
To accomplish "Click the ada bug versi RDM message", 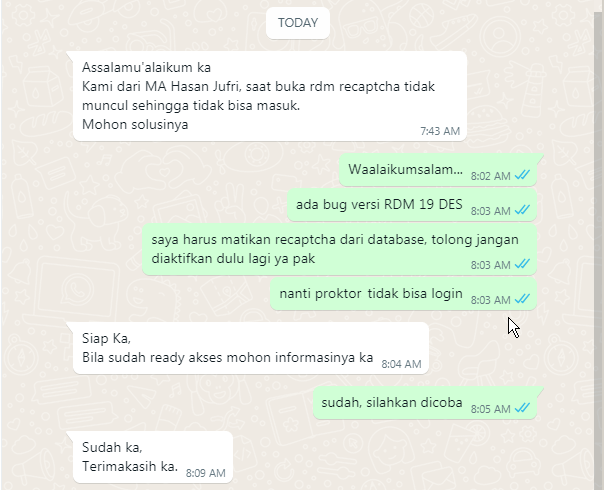I will (x=412, y=205).
